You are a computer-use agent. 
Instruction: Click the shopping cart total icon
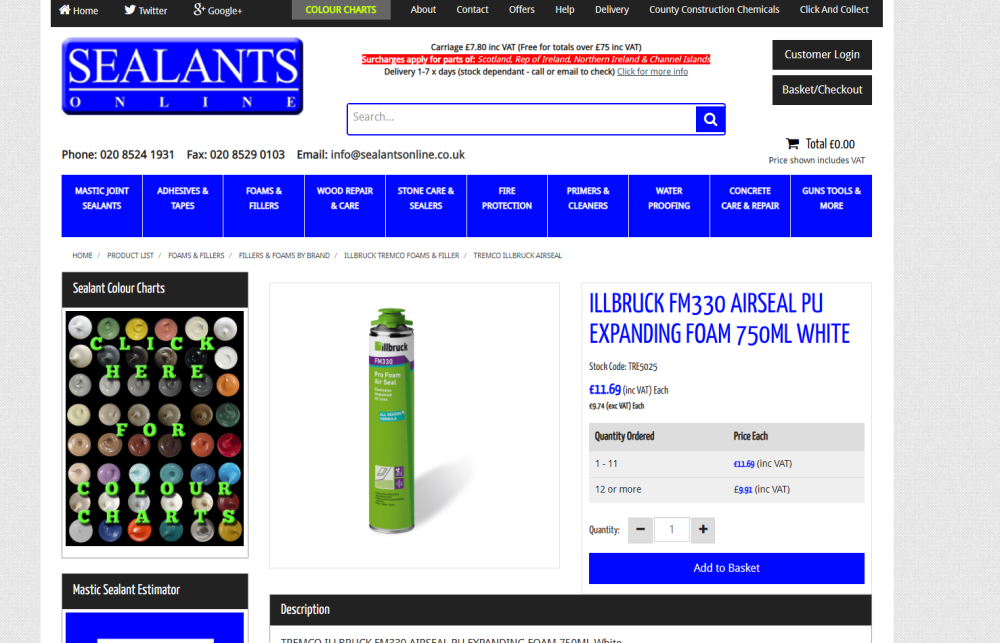(x=792, y=144)
